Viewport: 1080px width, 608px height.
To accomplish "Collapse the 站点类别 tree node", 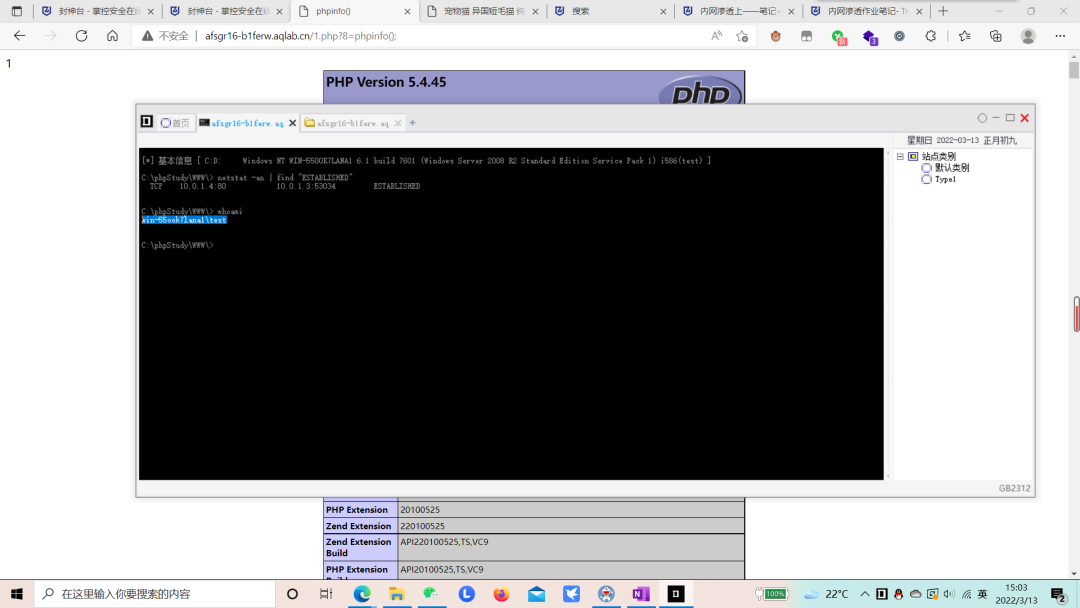I will point(900,156).
